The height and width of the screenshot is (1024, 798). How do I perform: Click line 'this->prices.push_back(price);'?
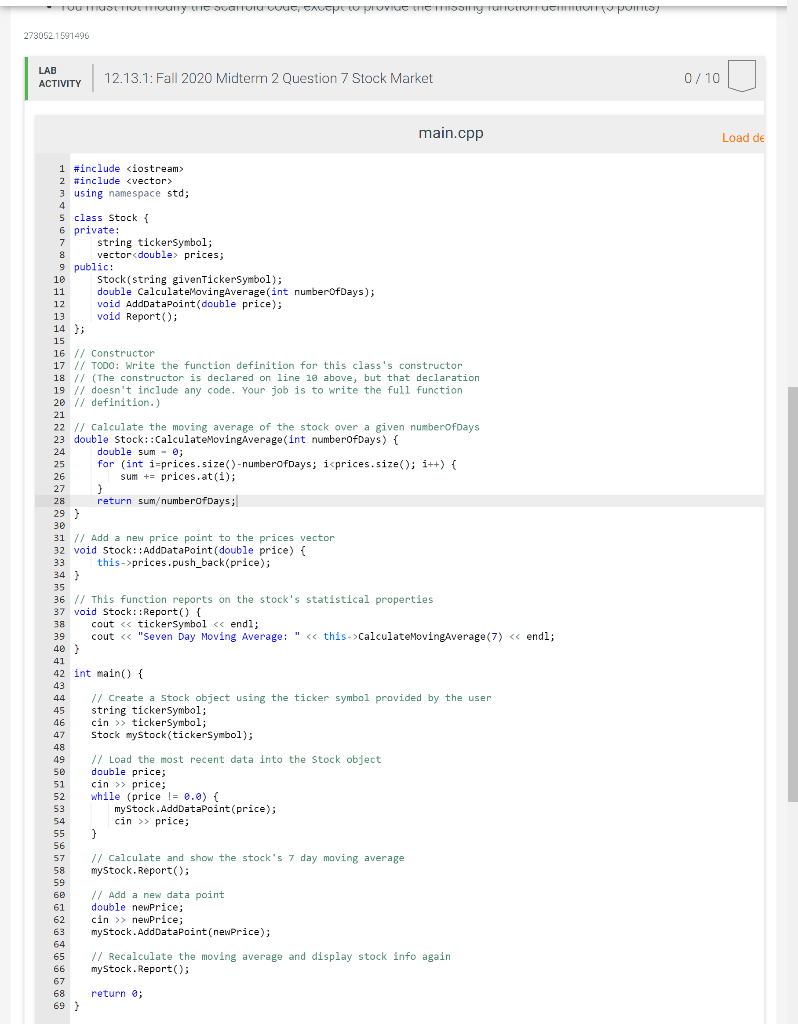[x=184, y=563]
